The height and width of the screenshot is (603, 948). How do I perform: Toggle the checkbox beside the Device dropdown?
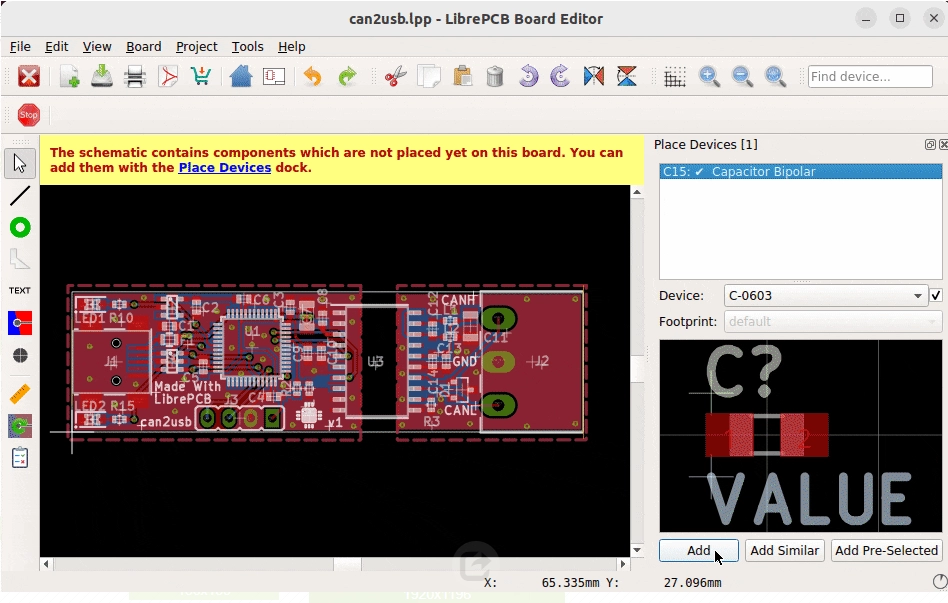click(x=936, y=295)
